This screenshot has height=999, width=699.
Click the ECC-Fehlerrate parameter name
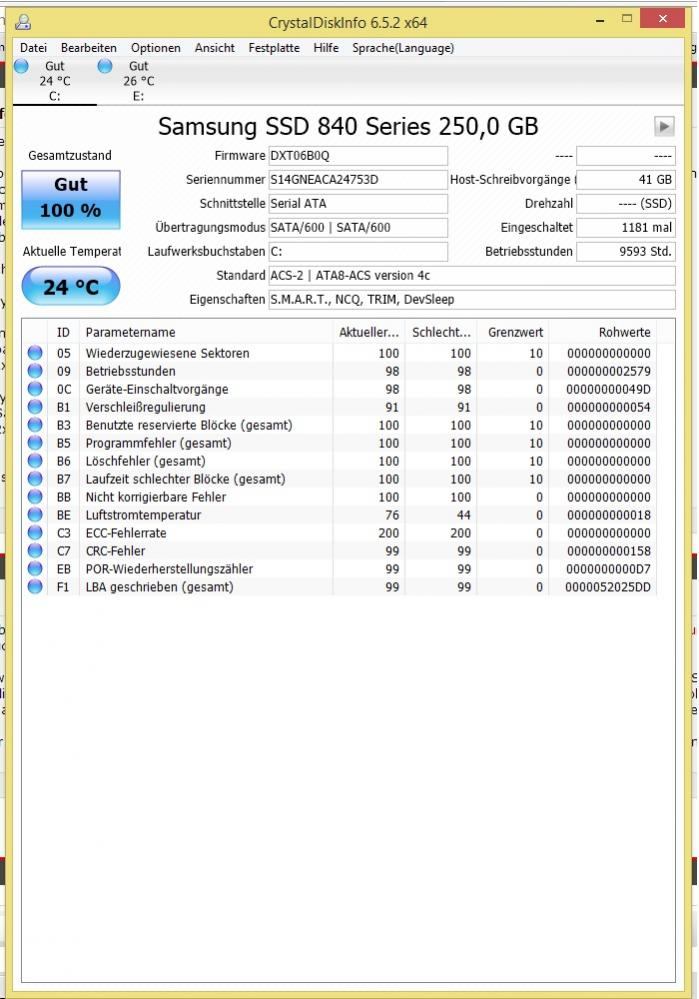coord(126,533)
